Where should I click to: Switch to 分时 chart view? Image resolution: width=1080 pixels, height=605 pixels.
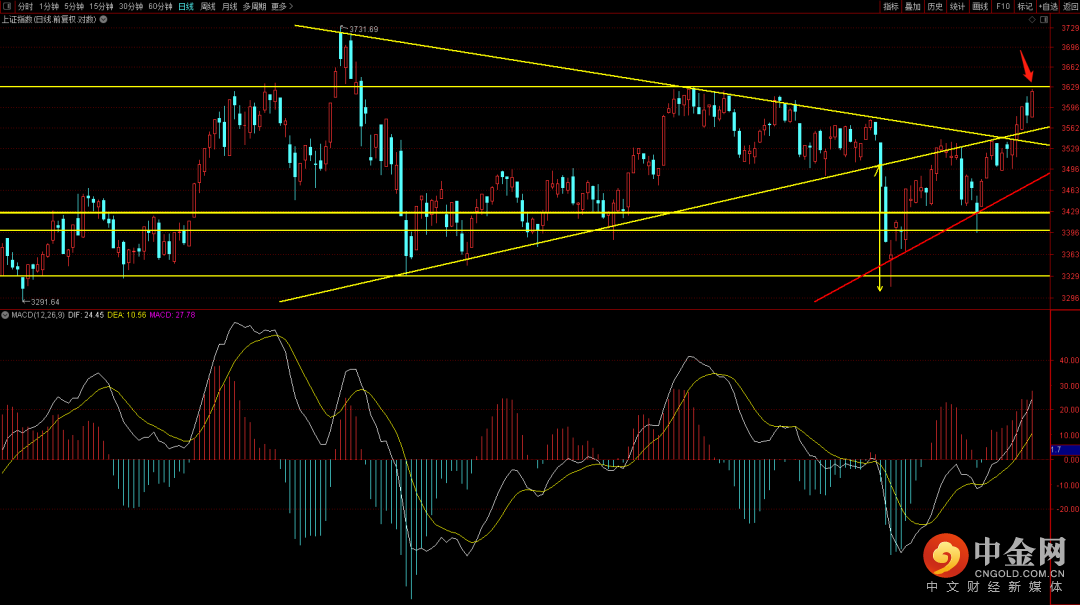point(25,6)
